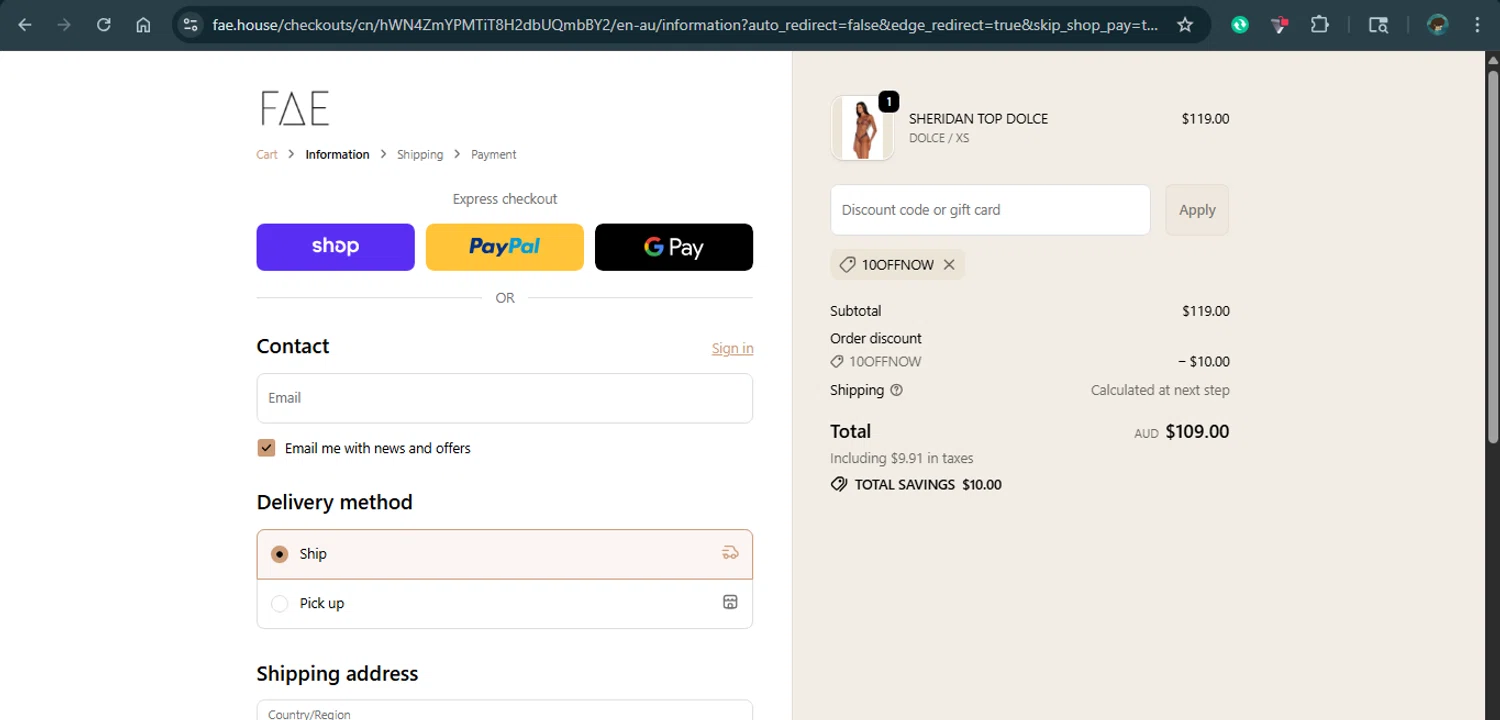Open the Country/Region dropdown
1500x720 pixels.
click(x=504, y=710)
